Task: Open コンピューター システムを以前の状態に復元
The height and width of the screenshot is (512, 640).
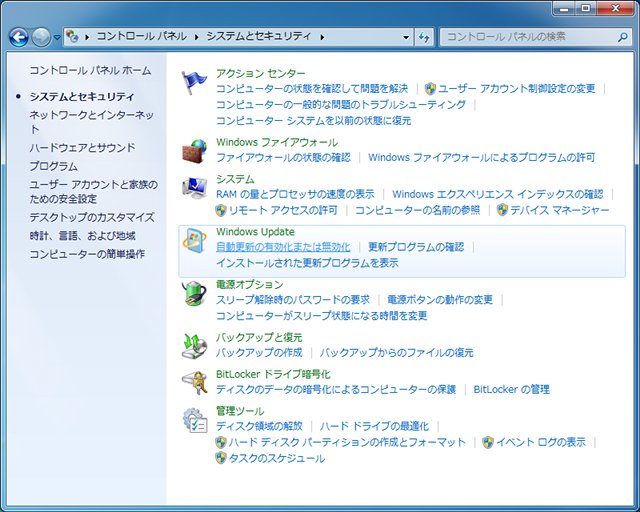Action: tap(313, 121)
